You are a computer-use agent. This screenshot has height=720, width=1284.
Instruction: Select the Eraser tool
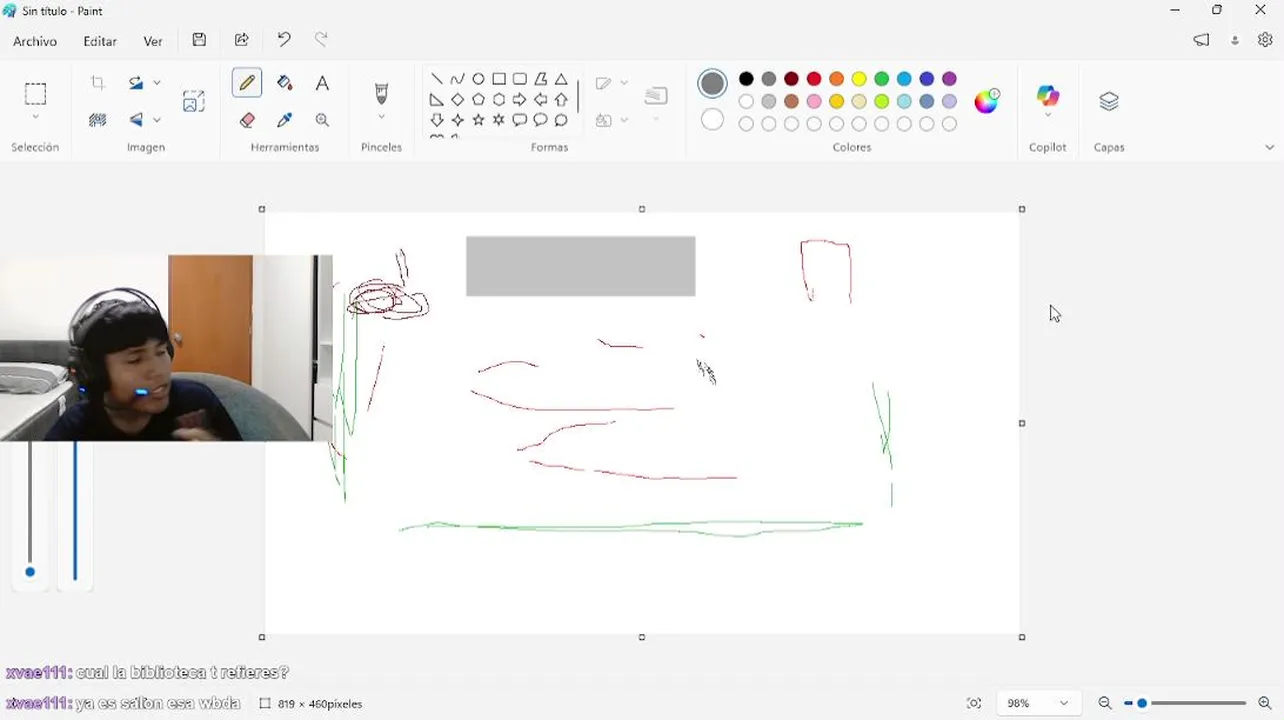click(x=247, y=120)
